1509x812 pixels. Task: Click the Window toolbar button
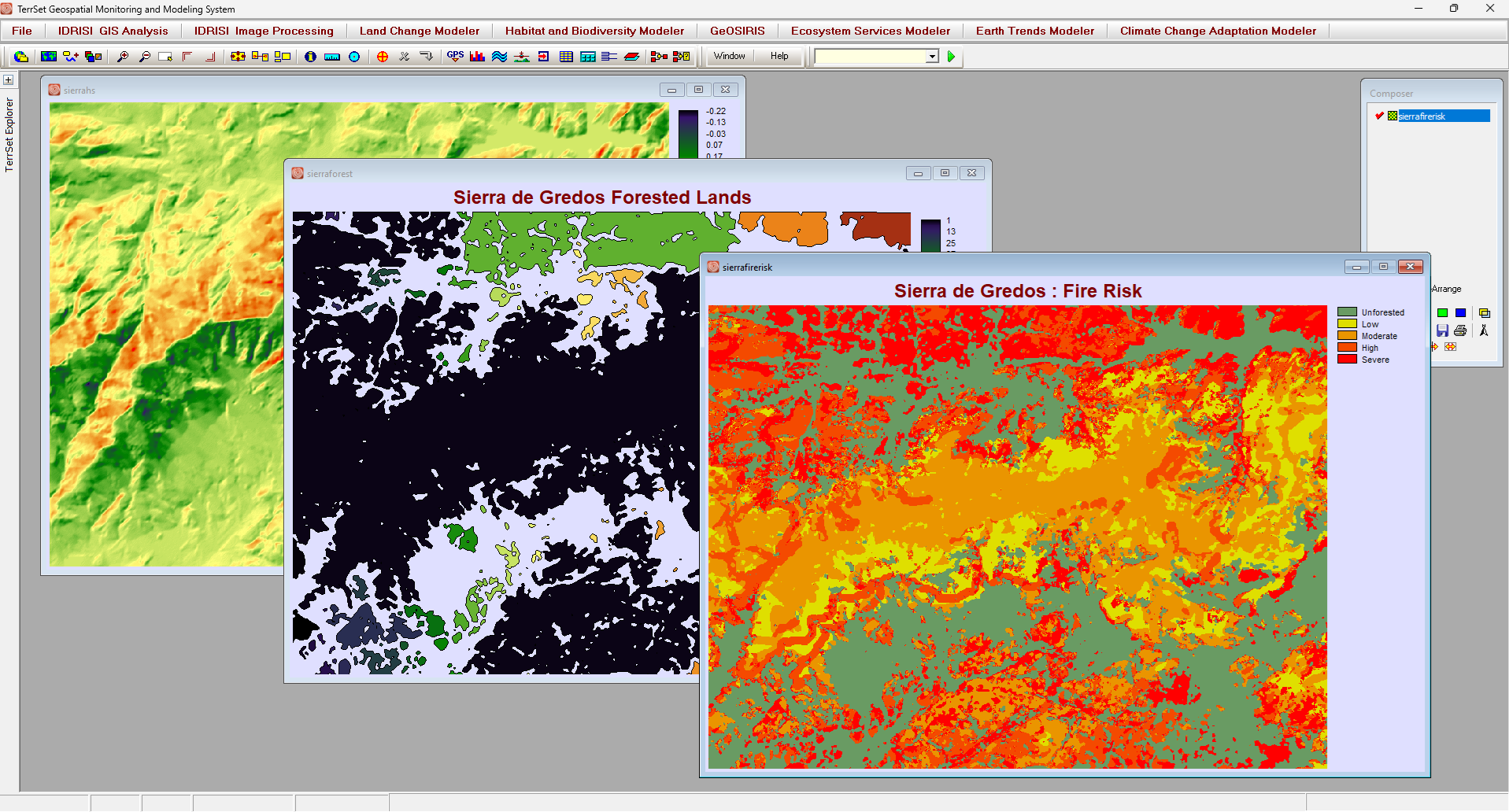click(x=729, y=56)
